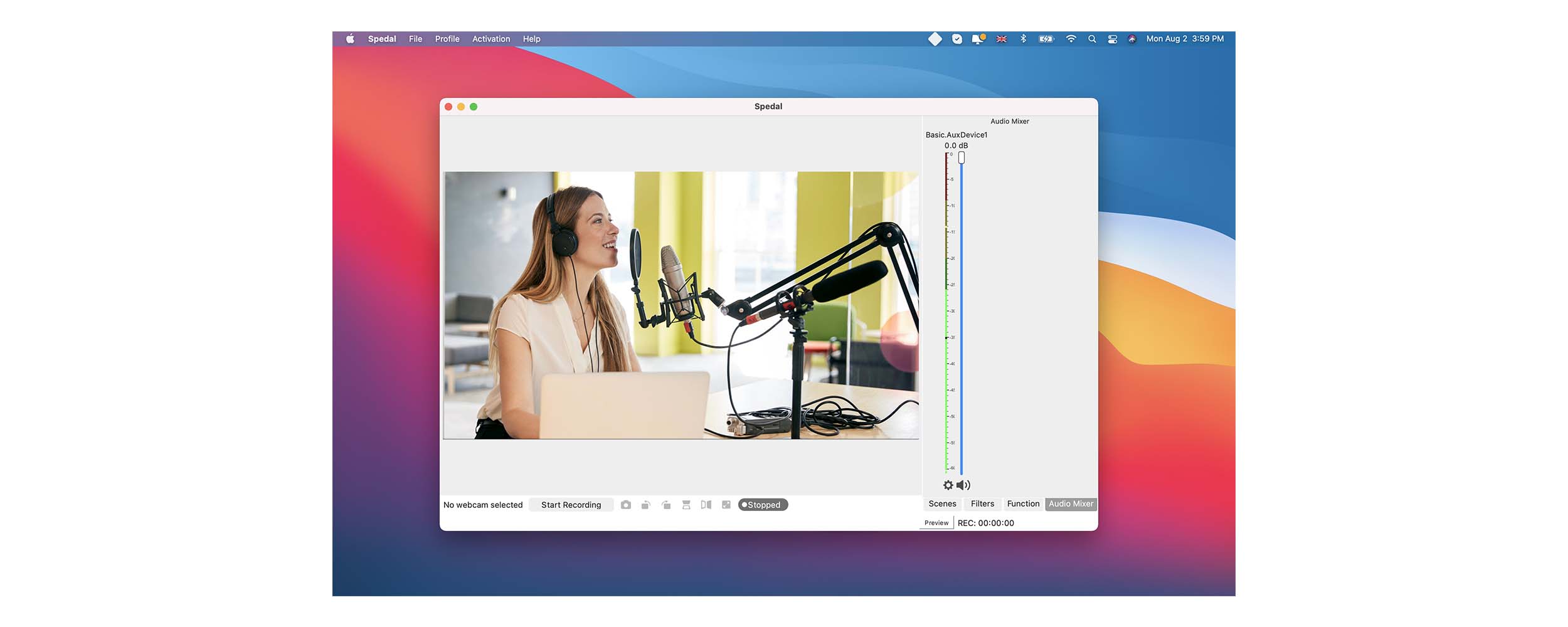Click the Preview button

click(x=936, y=523)
